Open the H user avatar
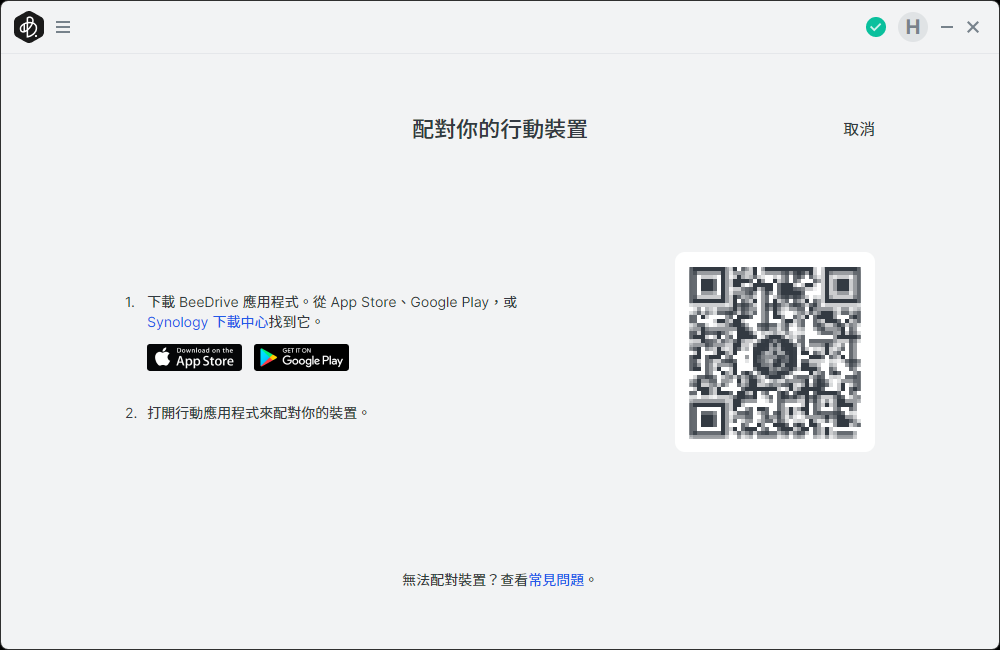 click(x=912, y=28)
